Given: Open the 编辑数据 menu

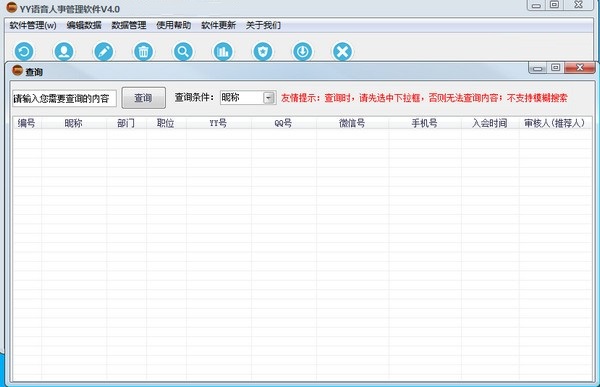Looking at the screenshot, I should coord(84,25).
